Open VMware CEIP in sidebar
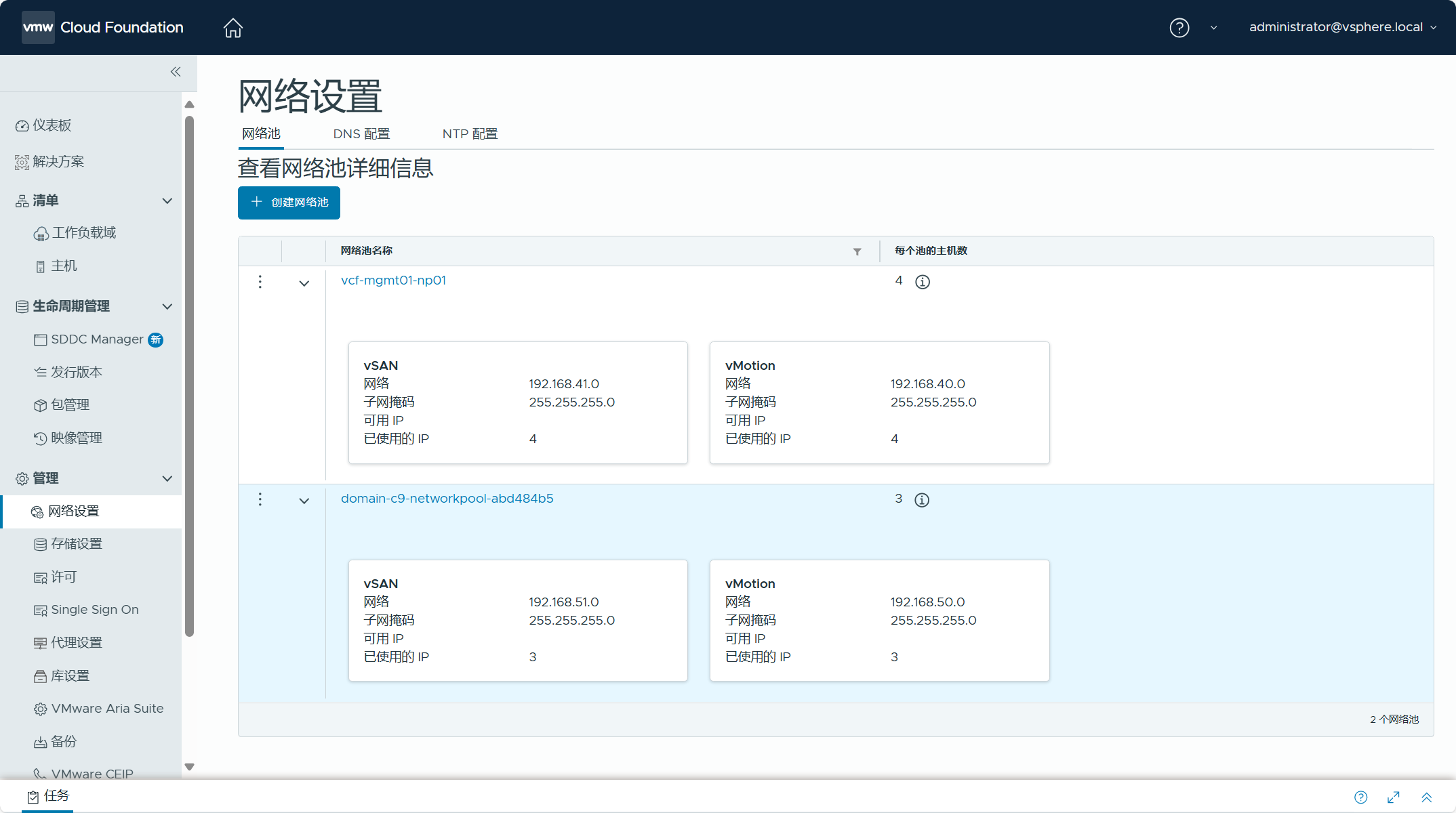Image resolution: width=1456 pixels, height=813 pixels. point(83,774)
